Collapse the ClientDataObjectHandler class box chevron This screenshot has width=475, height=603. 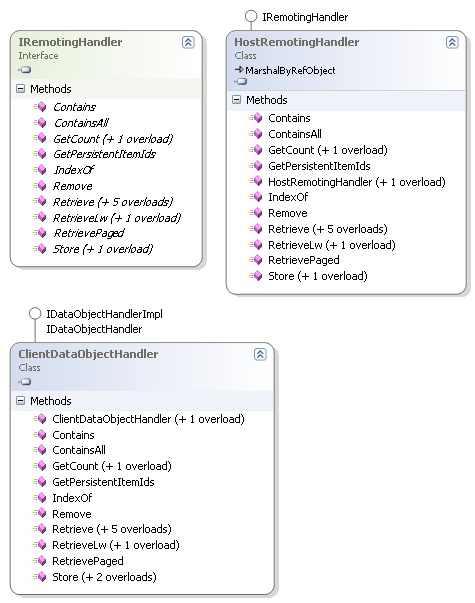coord(260,354)
